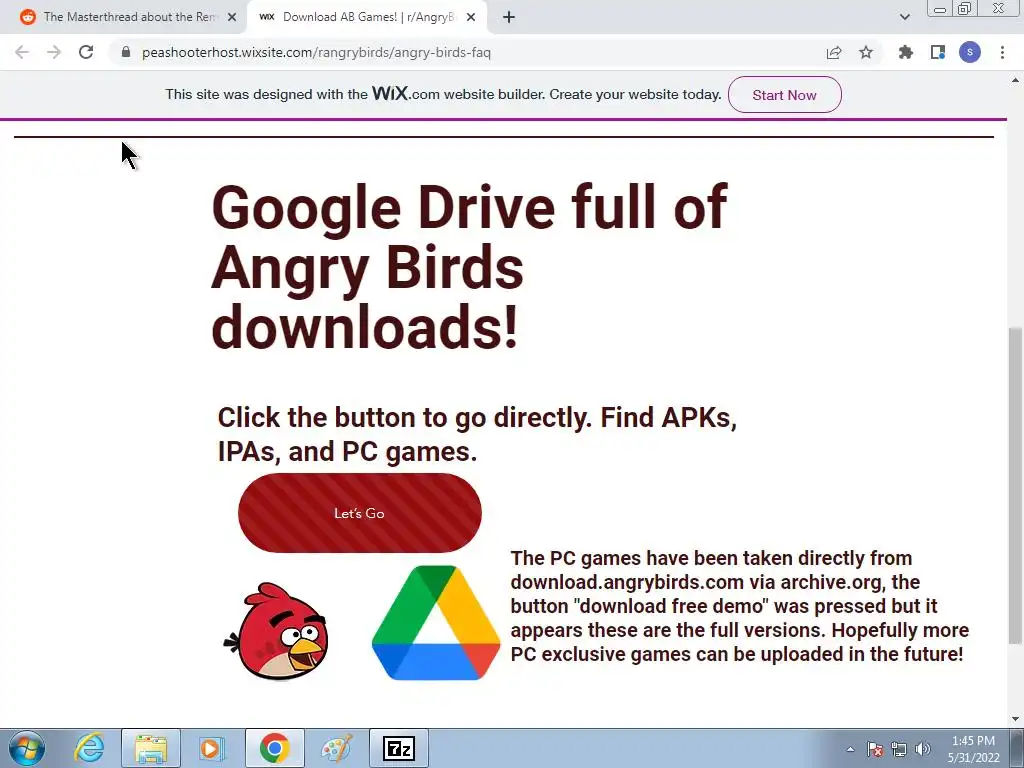Select the Download AB Games tab
1024x768 pixels.
click(368, 17)
